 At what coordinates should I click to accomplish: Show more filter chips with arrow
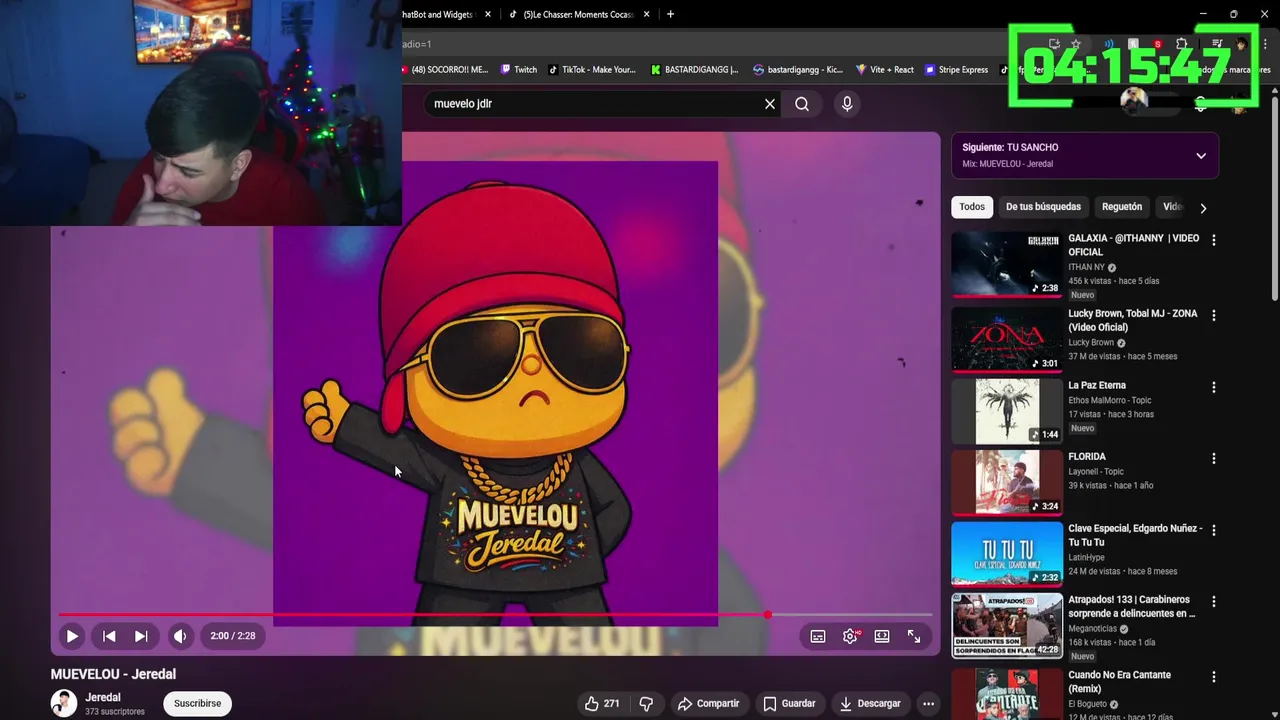coord(1203,208)
